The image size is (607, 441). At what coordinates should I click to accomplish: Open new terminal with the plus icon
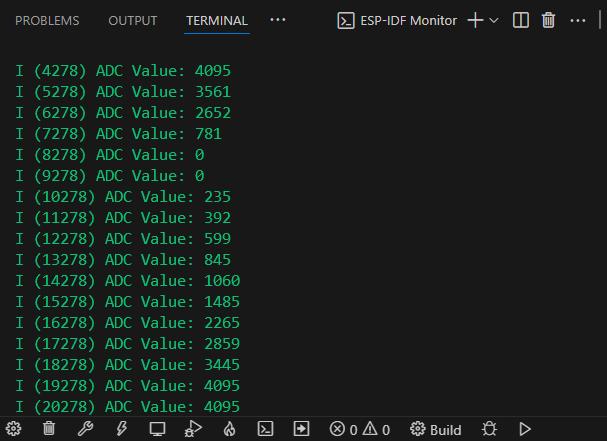tap(475, 20)
